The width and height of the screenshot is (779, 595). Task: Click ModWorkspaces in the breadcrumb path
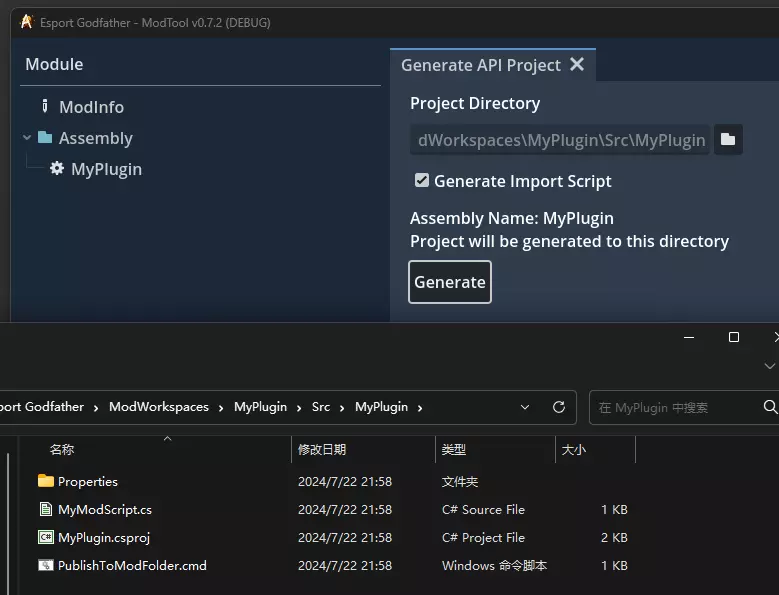(159, 407)
